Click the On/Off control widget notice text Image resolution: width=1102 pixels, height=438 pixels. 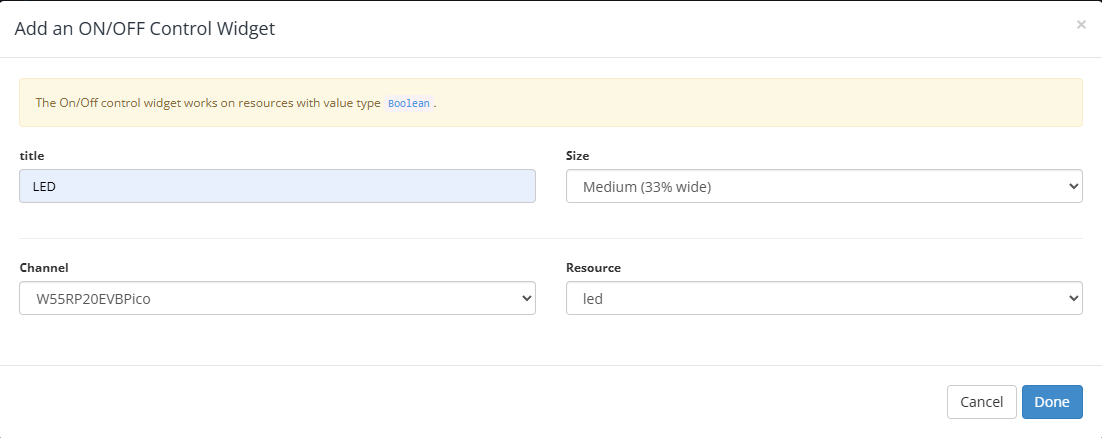[208, 103]
